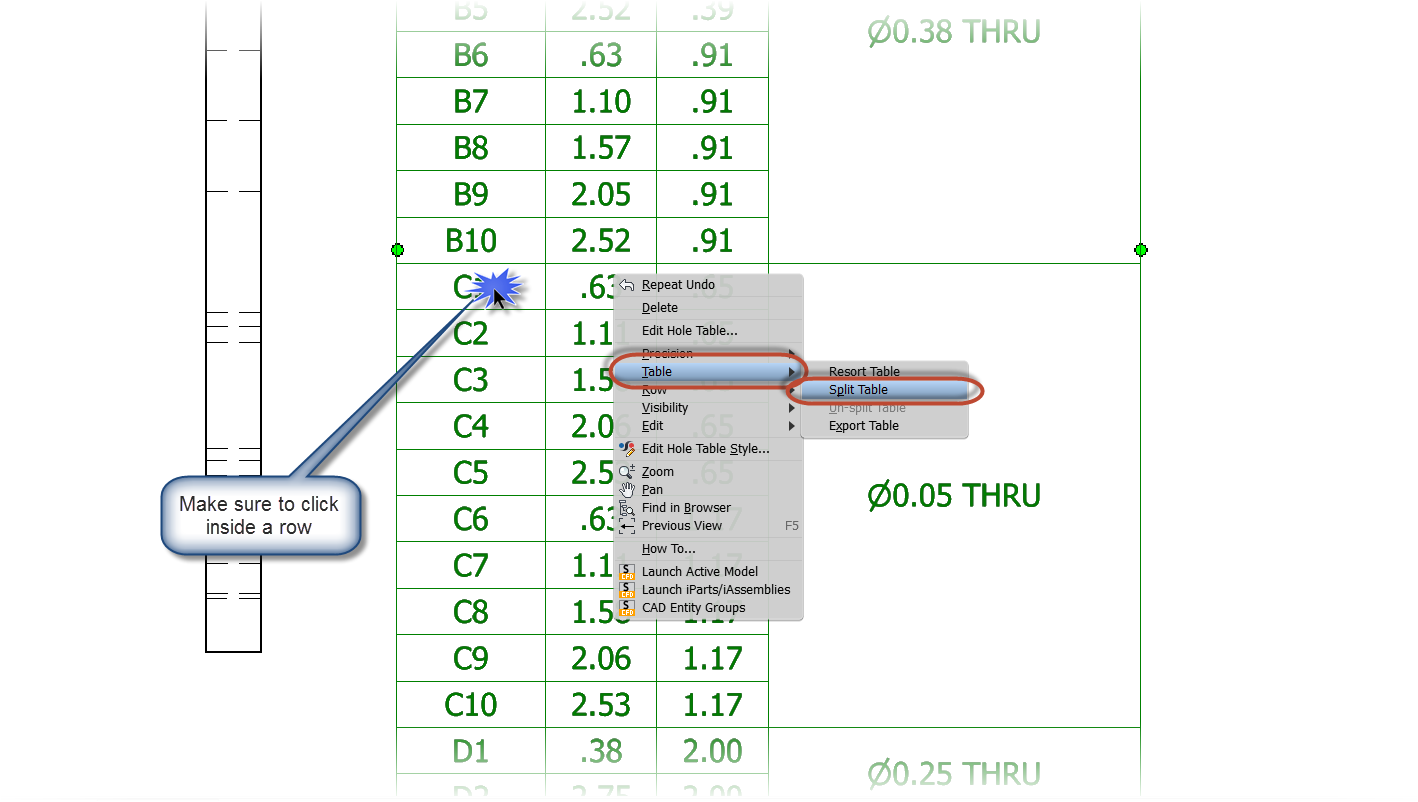Image resolution: width=1418 pixels, height=802 pixels.
Task: Expand the Row submenu
Action: (x=653, y=389)
